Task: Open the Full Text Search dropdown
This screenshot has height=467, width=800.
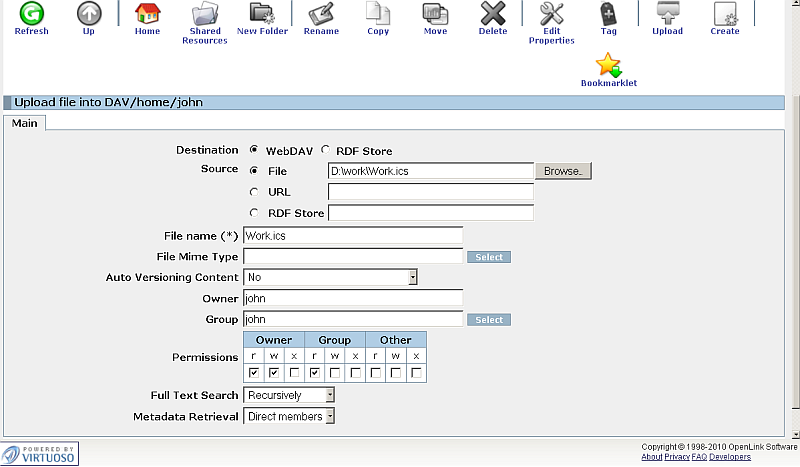Action: coord(290,395)
